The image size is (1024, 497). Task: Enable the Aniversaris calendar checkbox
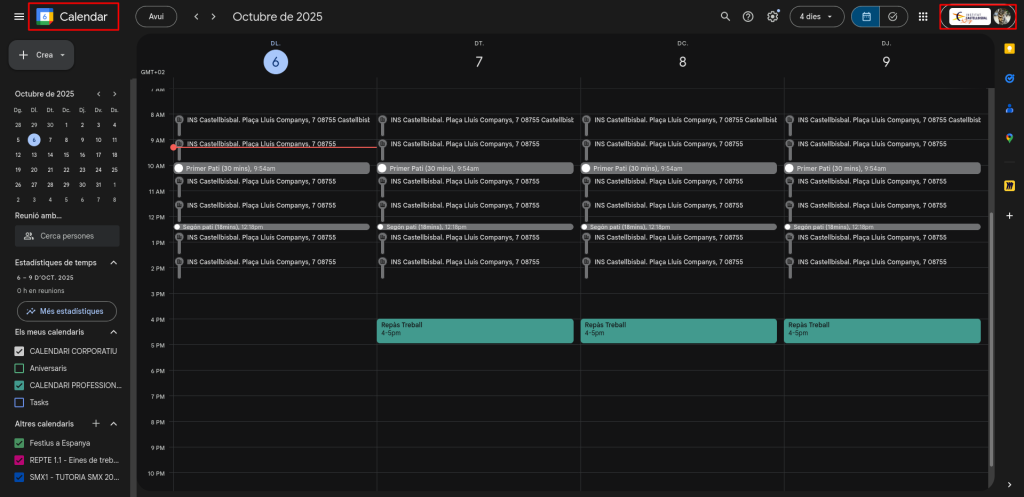[19, 368]
